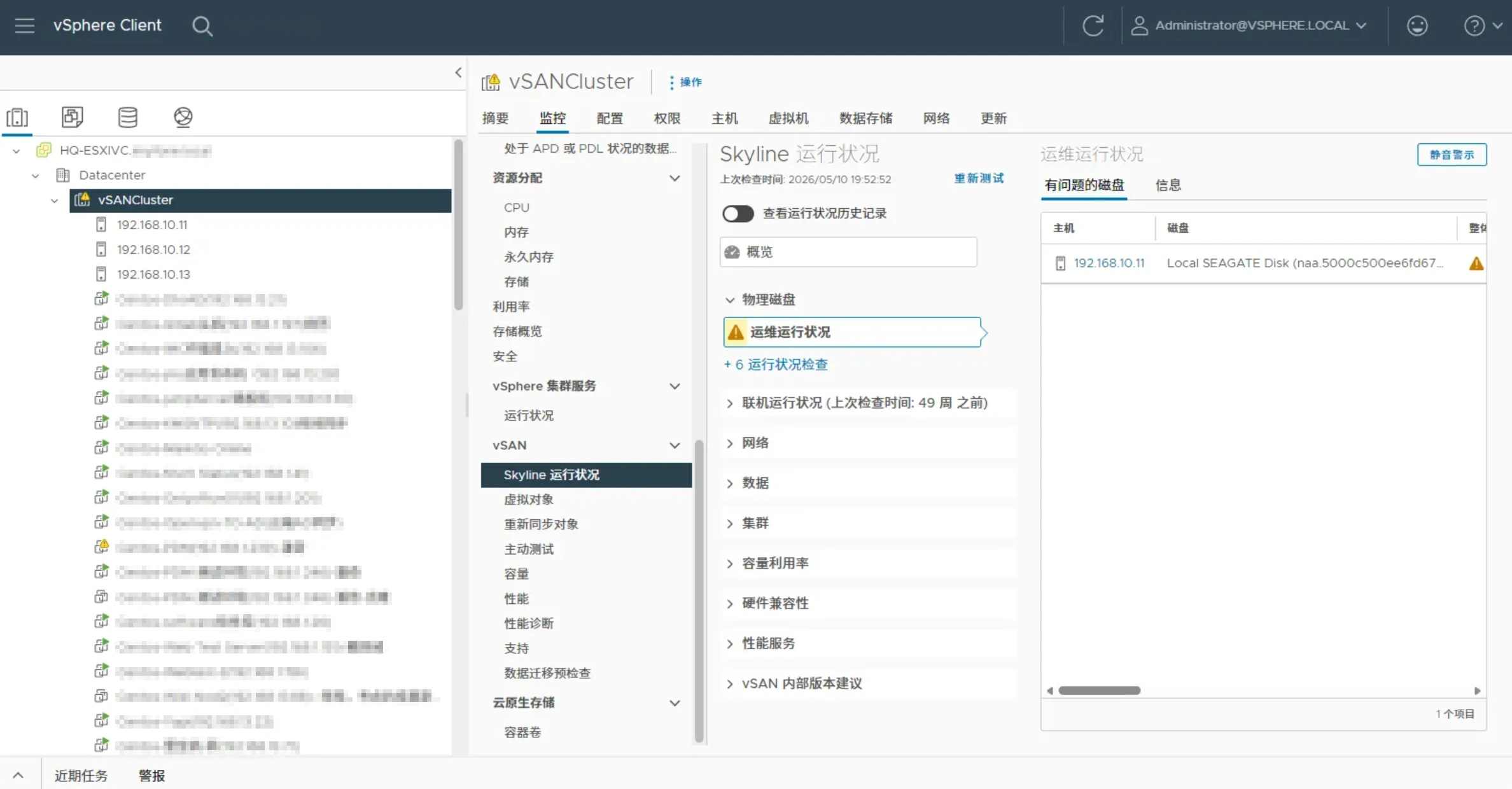Click the horizontal scrollbar in disk table
The height and width of the screenshot is (789, 1512).
click(1099, 690)
